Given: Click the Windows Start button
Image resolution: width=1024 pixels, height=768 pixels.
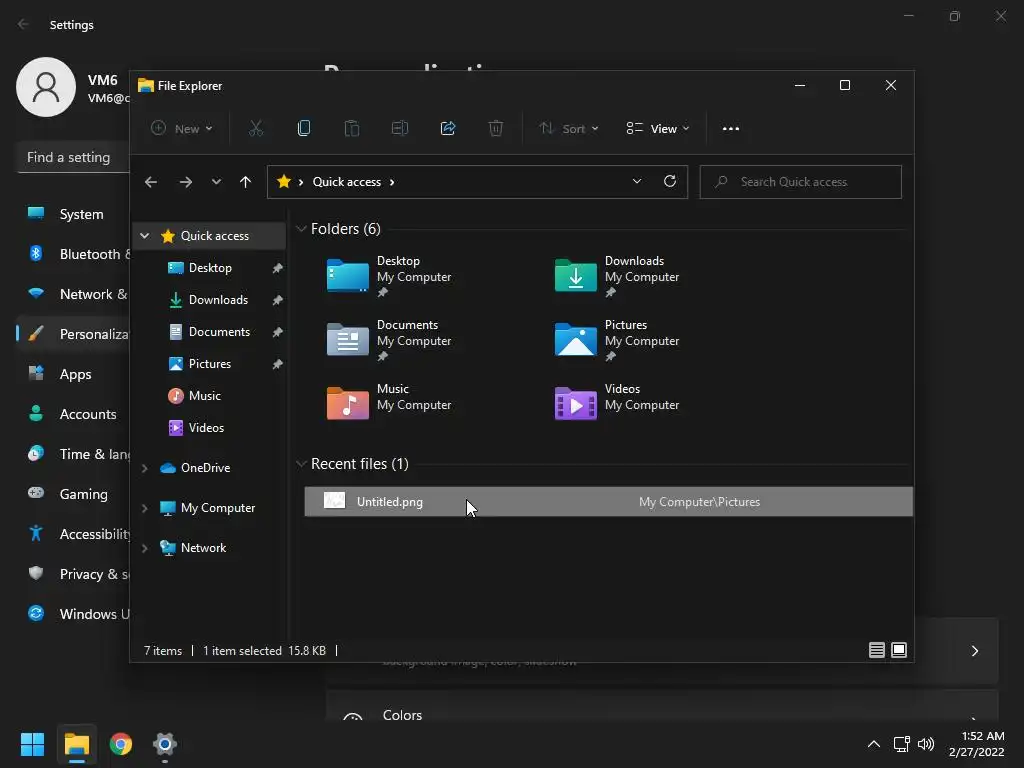Looking at the screenshot, I should pyautogui.click(x=32, y=744).
